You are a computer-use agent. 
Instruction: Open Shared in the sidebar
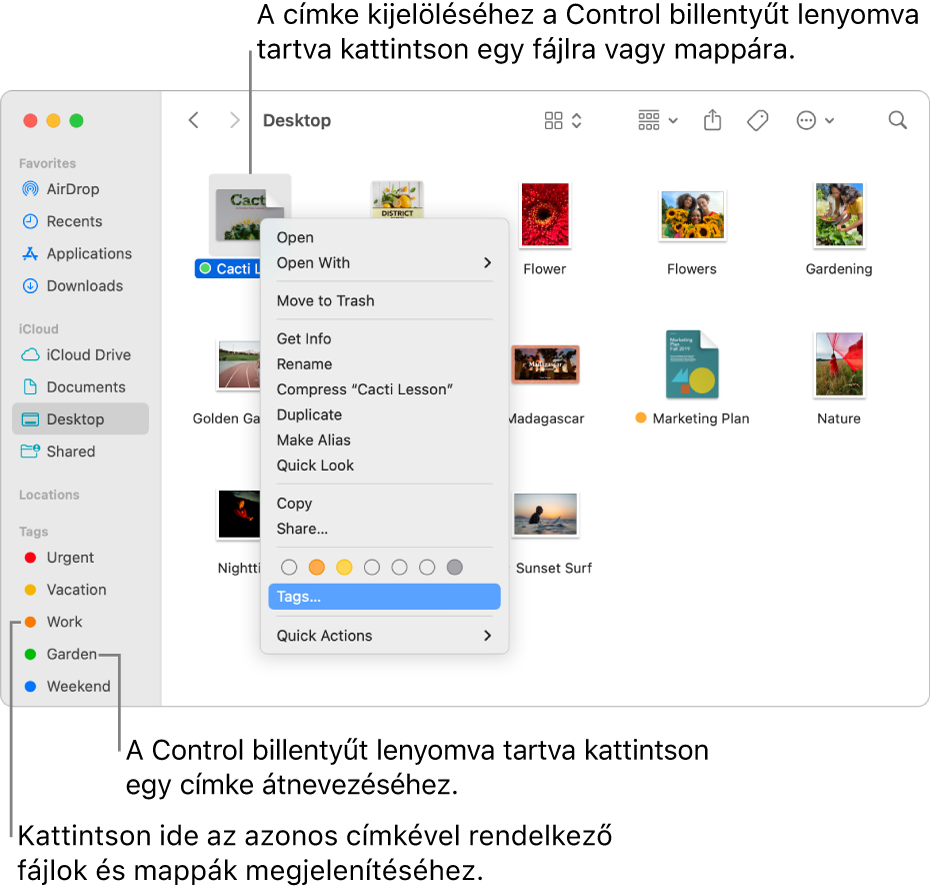coord(80,451)
